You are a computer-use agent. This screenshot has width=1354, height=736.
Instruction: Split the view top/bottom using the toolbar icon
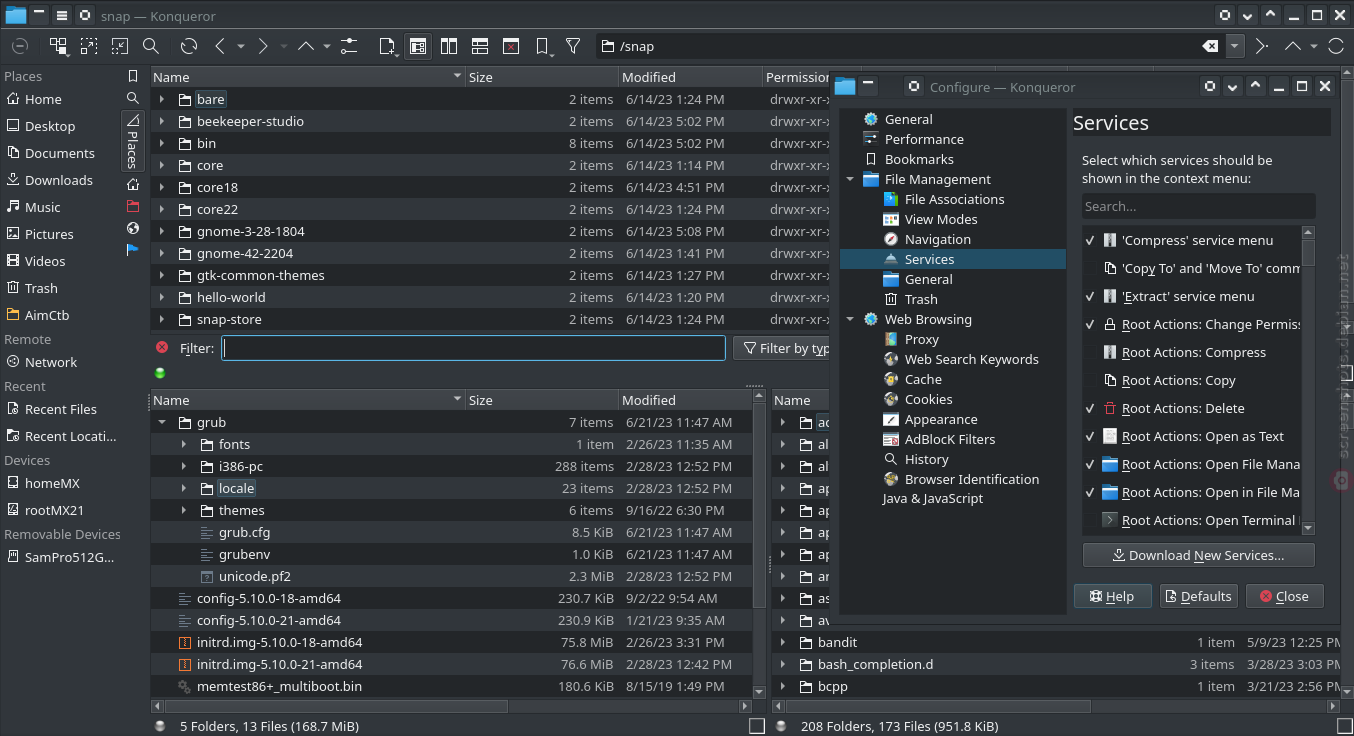[x=480, y=46]
